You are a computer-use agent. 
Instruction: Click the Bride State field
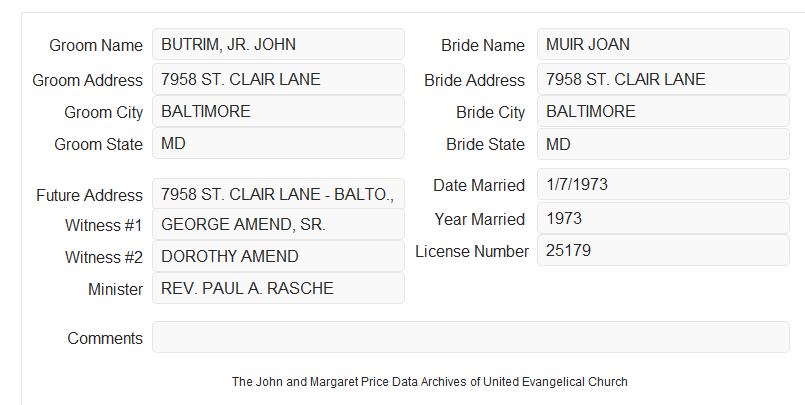click(x=663, y=144)
